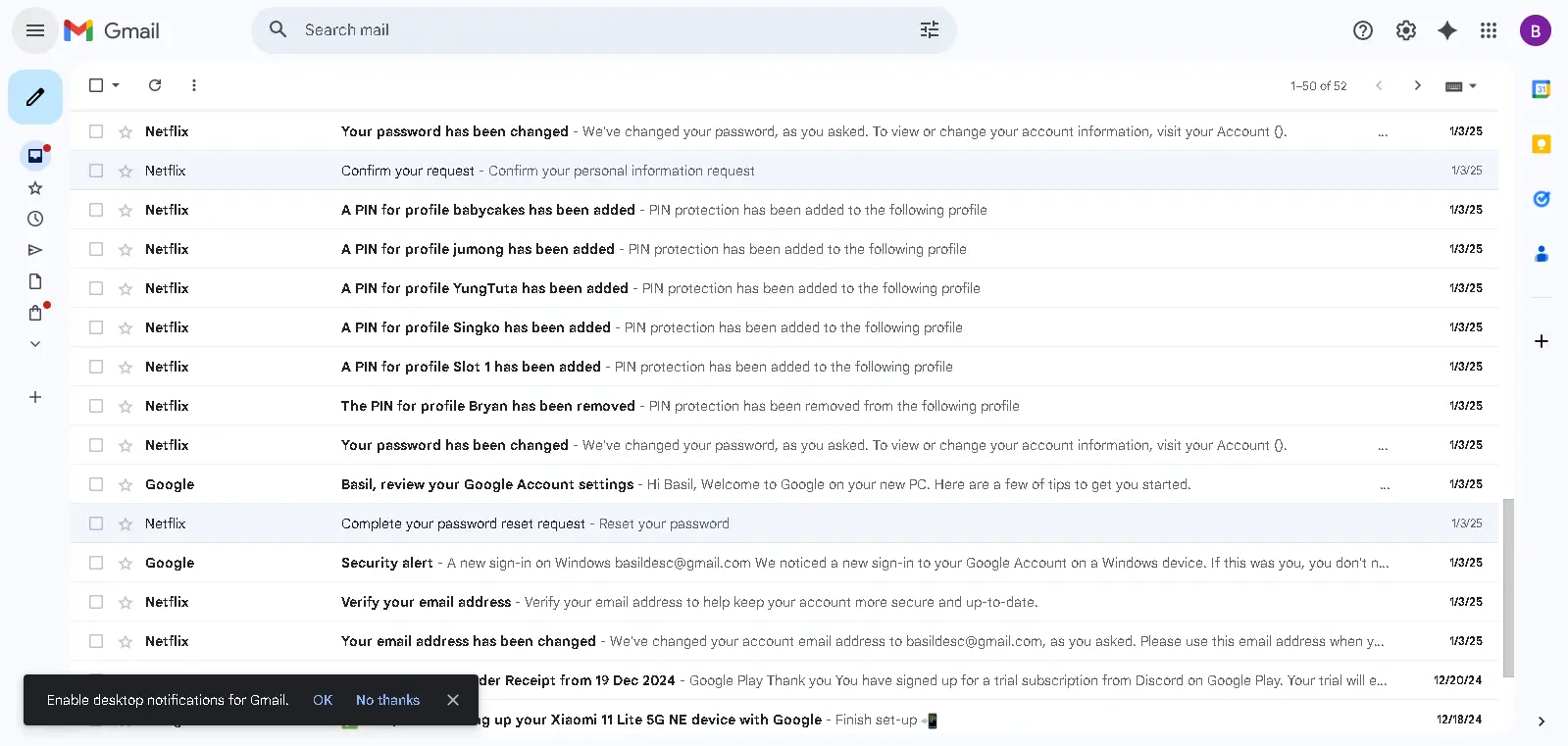Image resolution: width=1568 pixels, height=746 pixels.
Task: Open the Snoozed clock icon
Action: (x=35, y=219)
